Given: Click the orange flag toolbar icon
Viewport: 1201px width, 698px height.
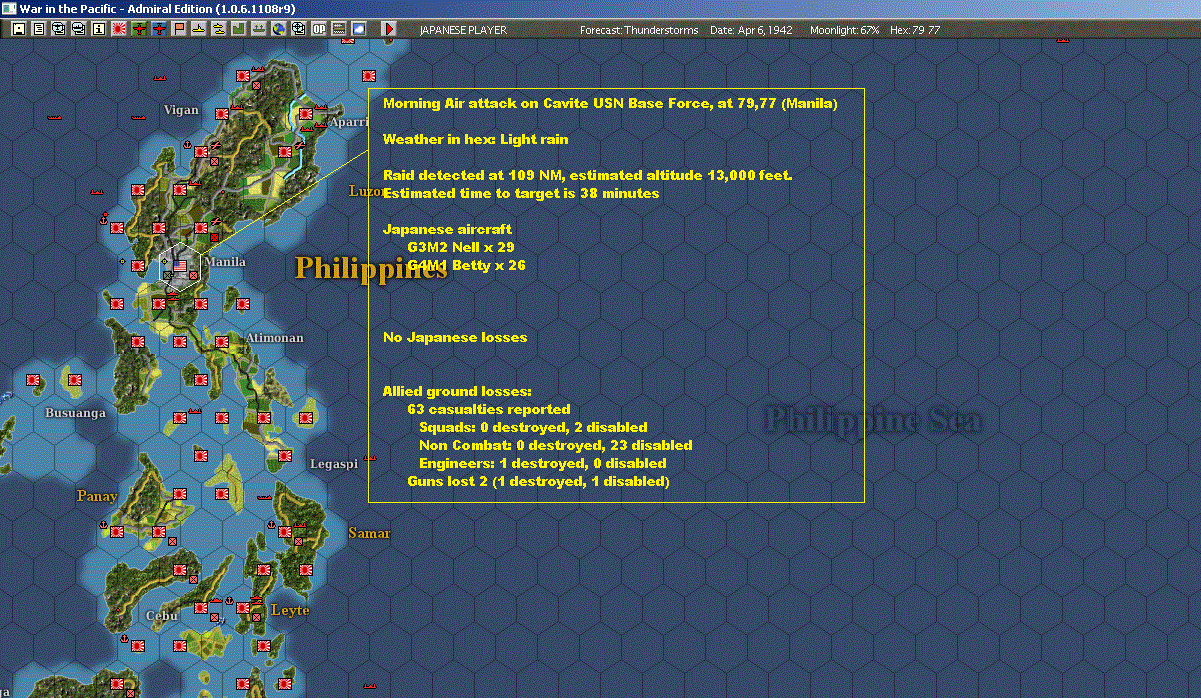Looking at the screenshot, I should coord(179,29).
